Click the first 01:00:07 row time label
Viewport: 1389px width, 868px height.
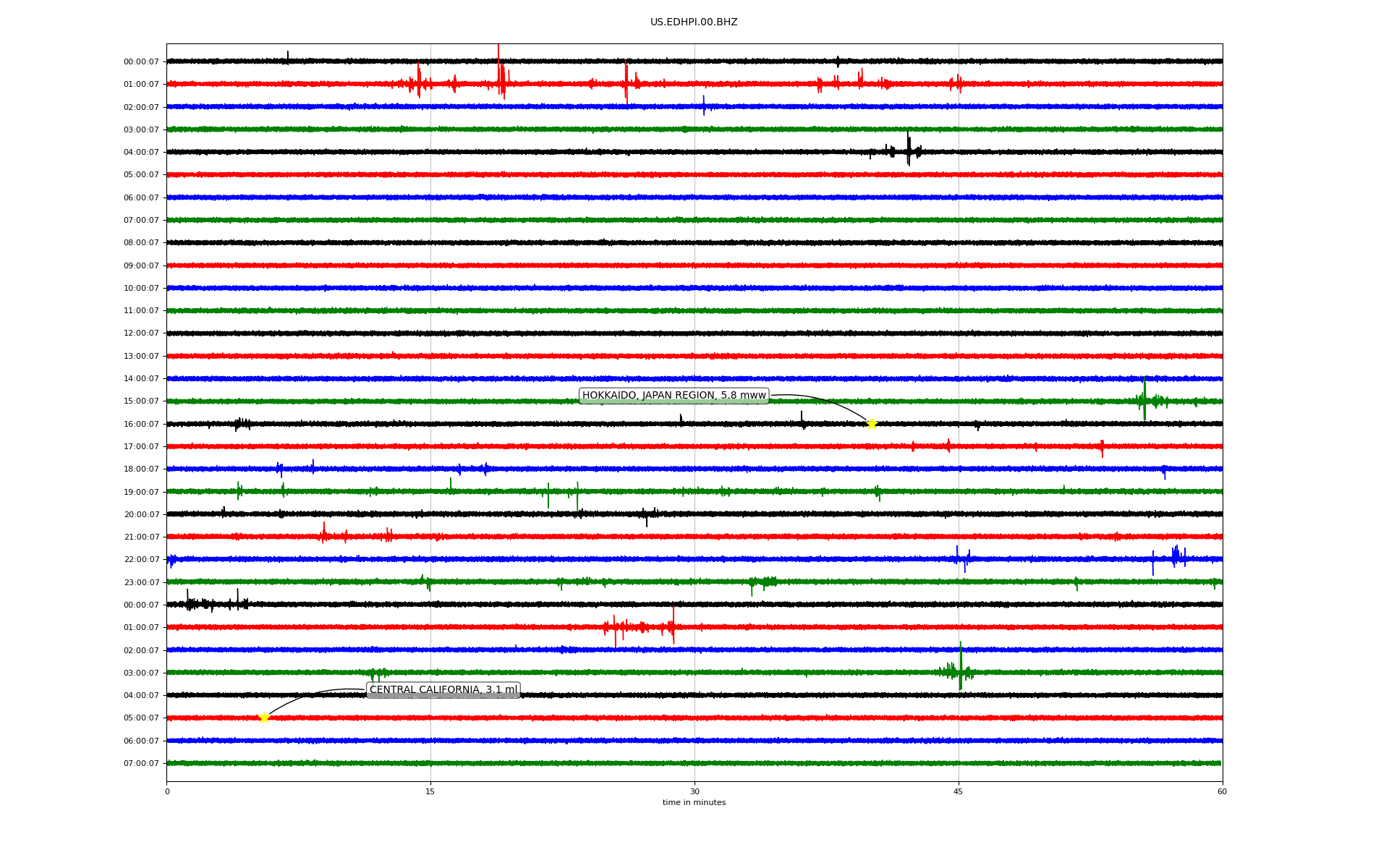pyautogui.click(x=141, y=85)
